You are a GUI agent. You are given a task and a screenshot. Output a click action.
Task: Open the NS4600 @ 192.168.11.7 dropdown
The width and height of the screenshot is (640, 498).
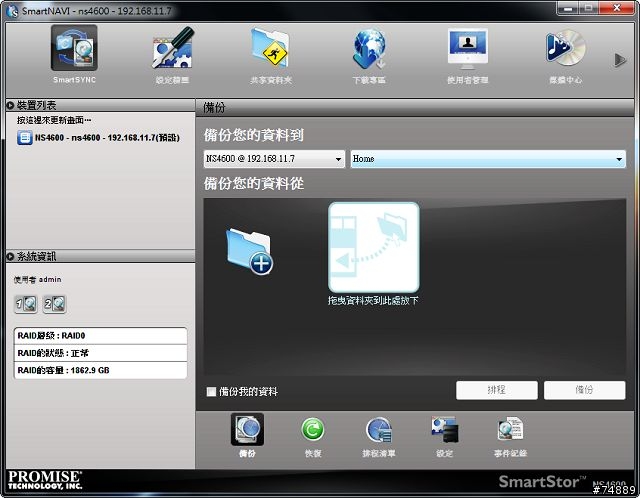click(274, 159)
